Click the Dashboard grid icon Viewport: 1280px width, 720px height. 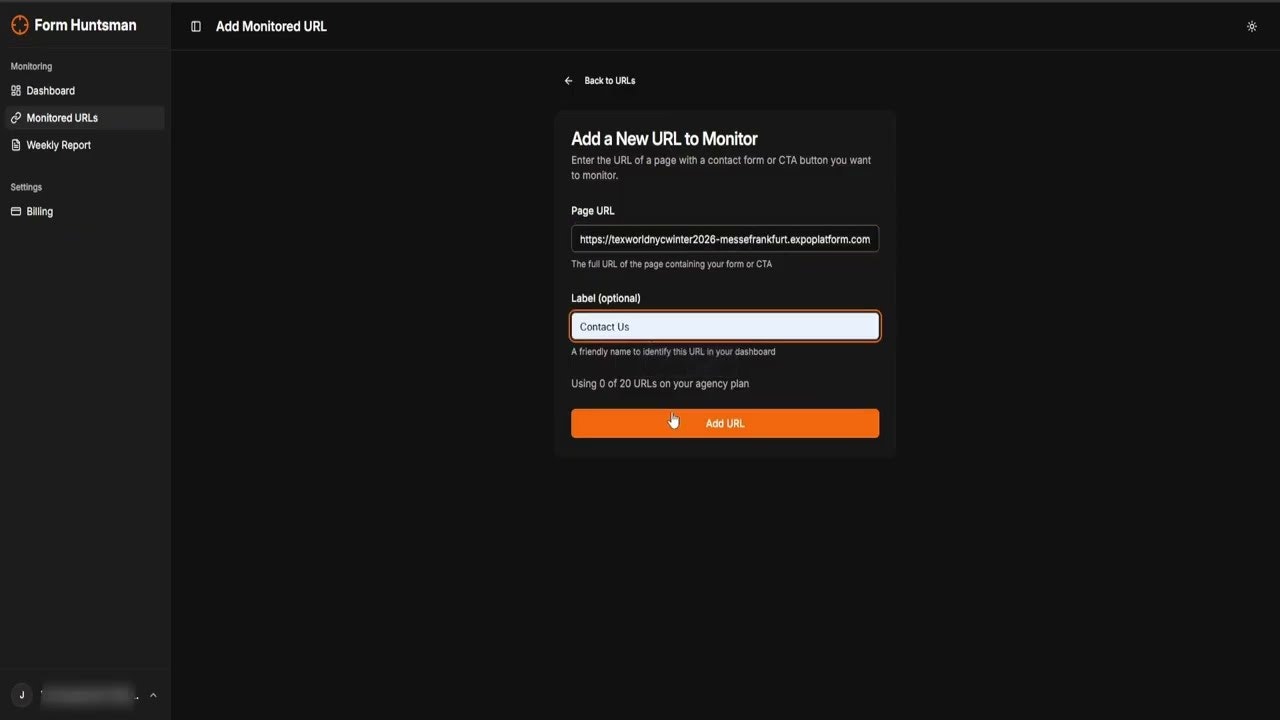(16, 91)
